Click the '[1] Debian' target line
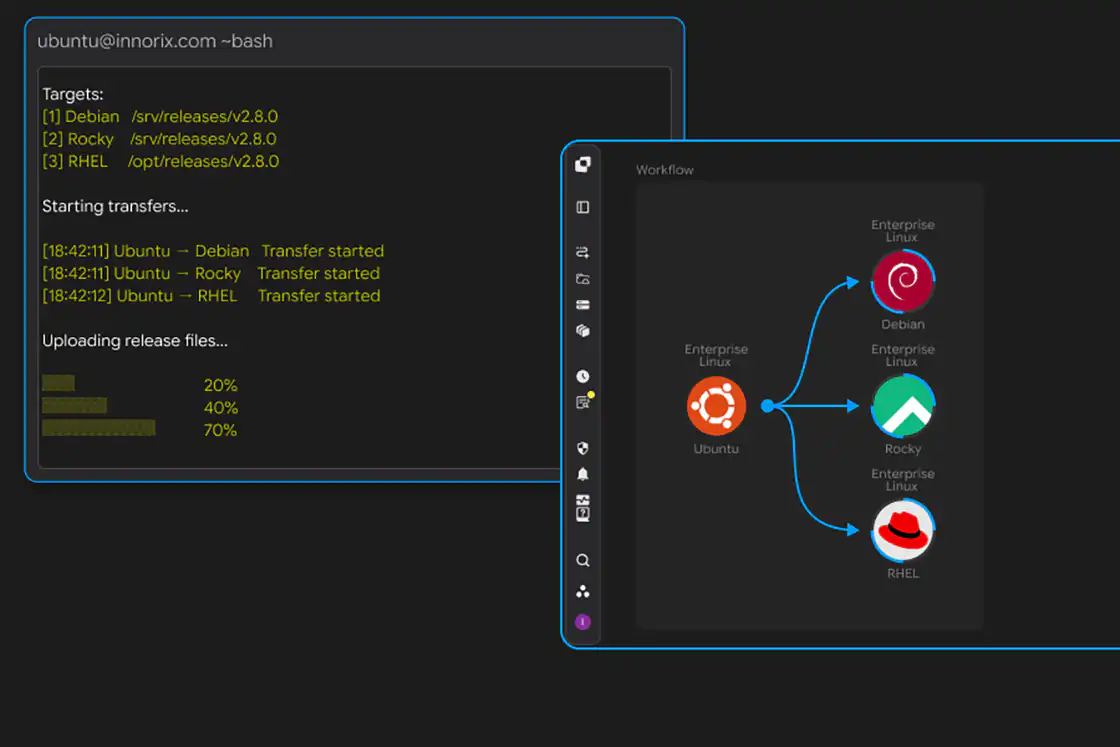 pyautogui.click(x=160, y=116)
